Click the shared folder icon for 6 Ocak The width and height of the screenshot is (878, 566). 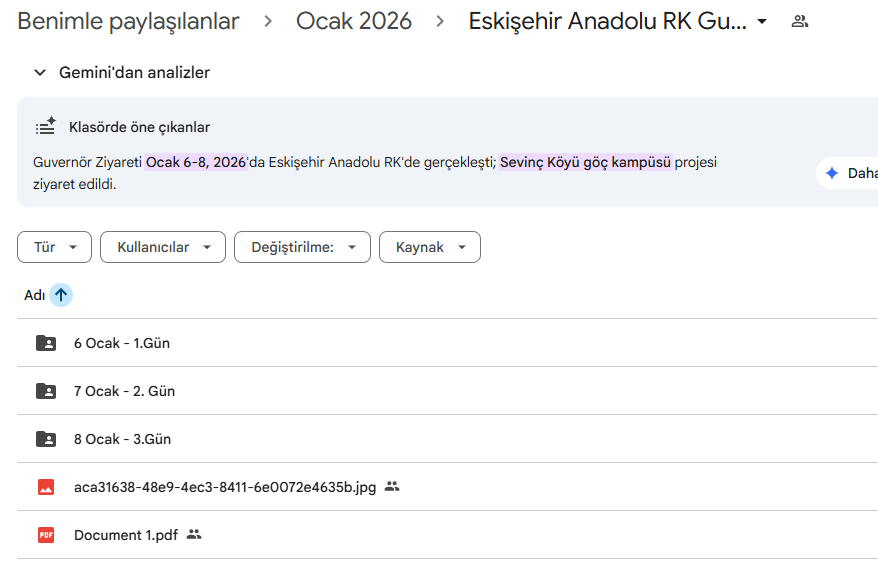(46, 343)
